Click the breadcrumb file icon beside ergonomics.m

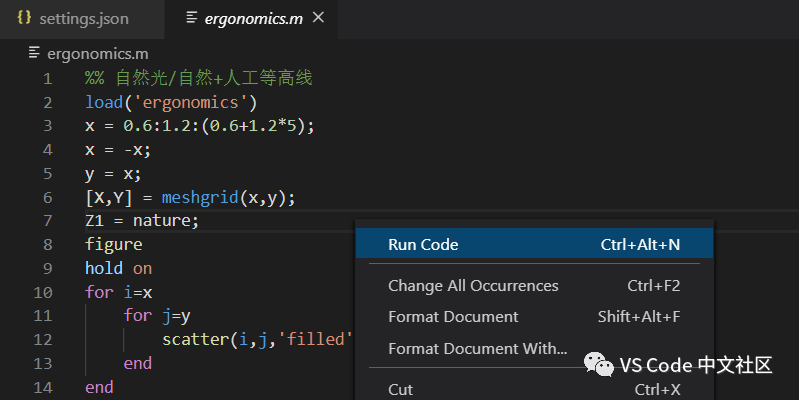pos(34,52)
